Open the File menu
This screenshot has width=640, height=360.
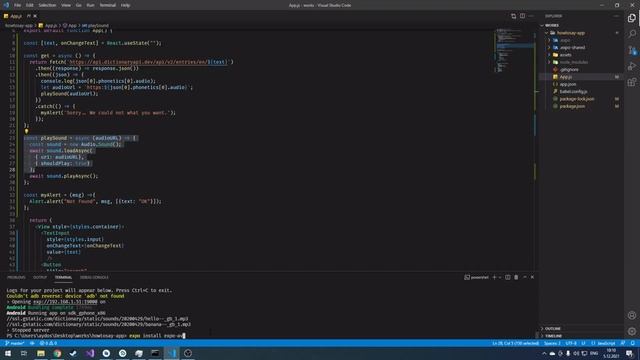[18, 5]
